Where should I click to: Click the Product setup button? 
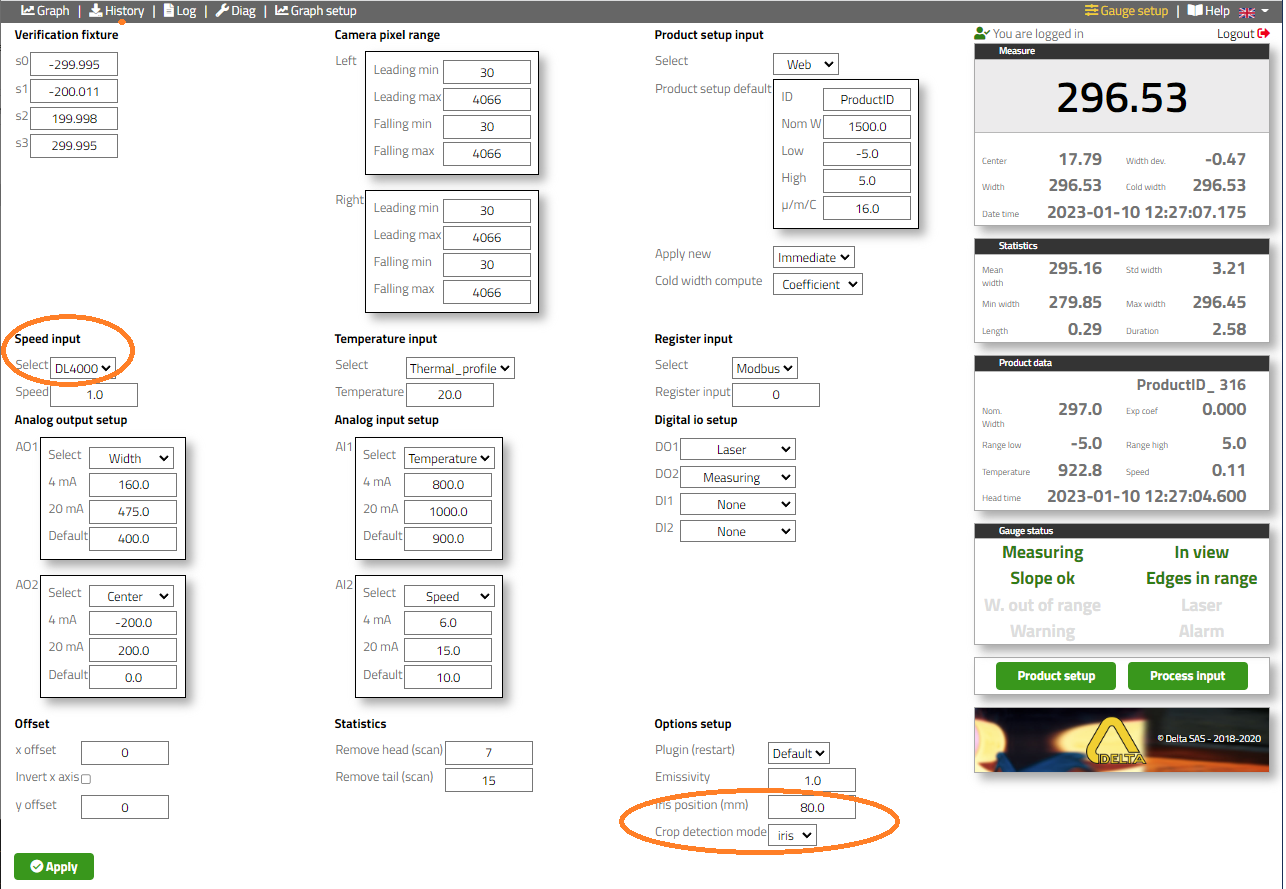(x=1056, y=676)
